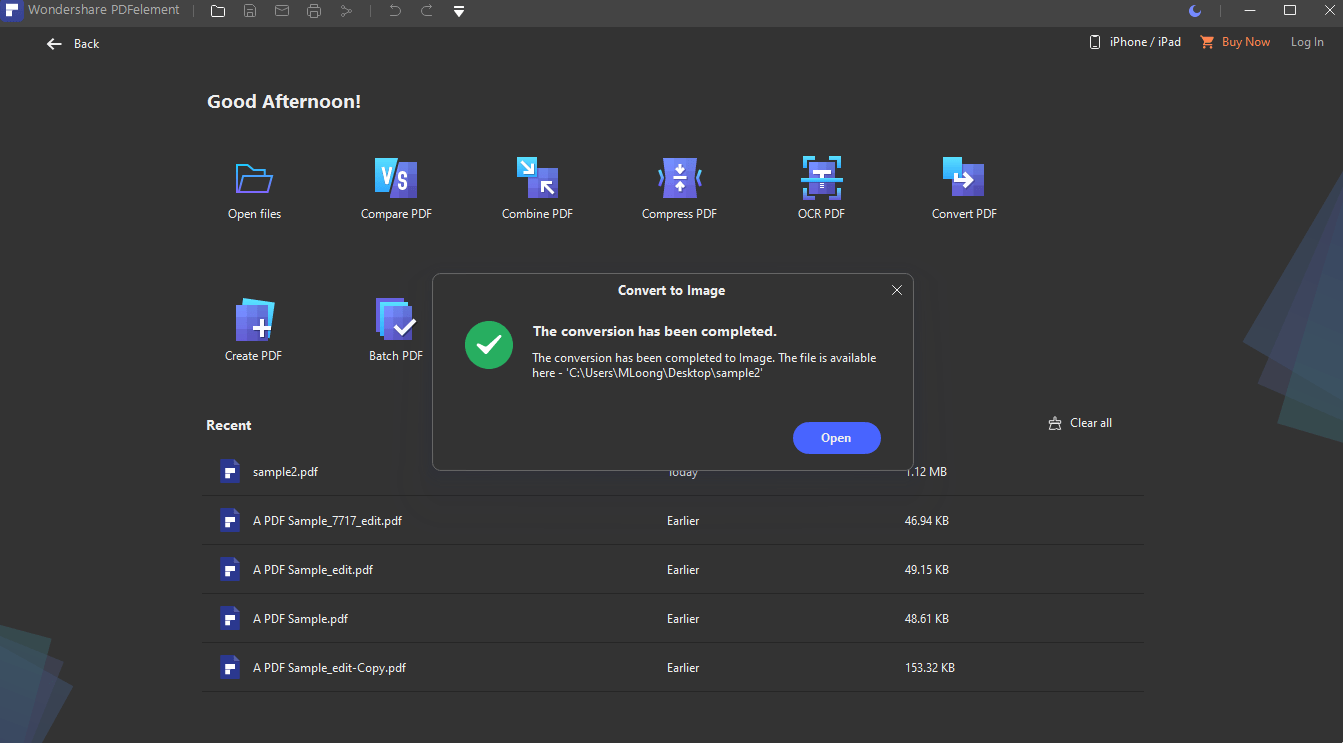Start the OCR PDF tool
The height and width of the screenshot is (743, 1343).
point(821,179)
